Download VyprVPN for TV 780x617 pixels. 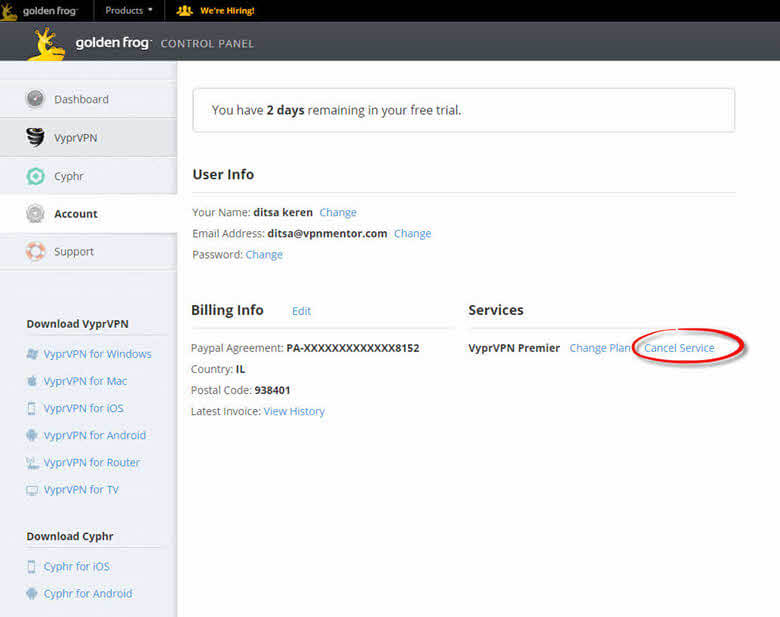coord(81,490)
